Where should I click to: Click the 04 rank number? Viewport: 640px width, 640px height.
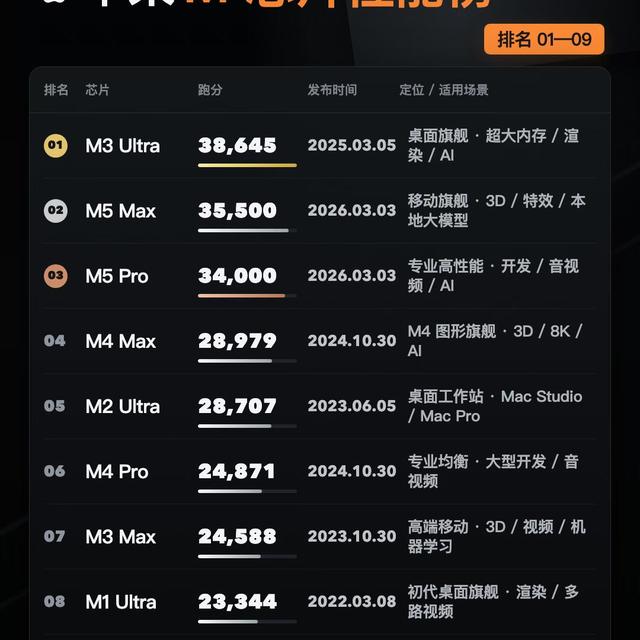click(x=55, y=341)
